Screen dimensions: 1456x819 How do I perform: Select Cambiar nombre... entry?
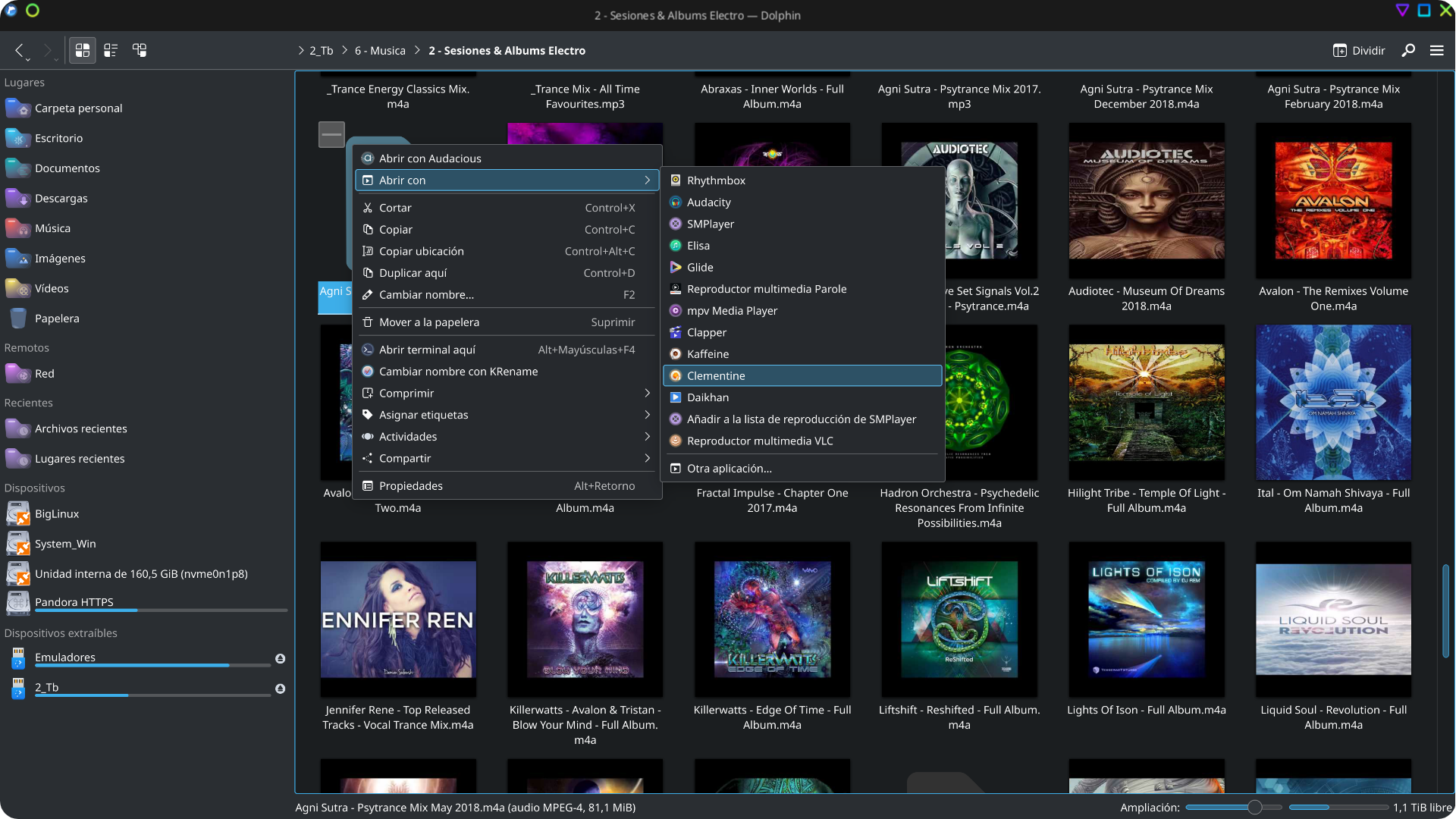pos(507,295)
